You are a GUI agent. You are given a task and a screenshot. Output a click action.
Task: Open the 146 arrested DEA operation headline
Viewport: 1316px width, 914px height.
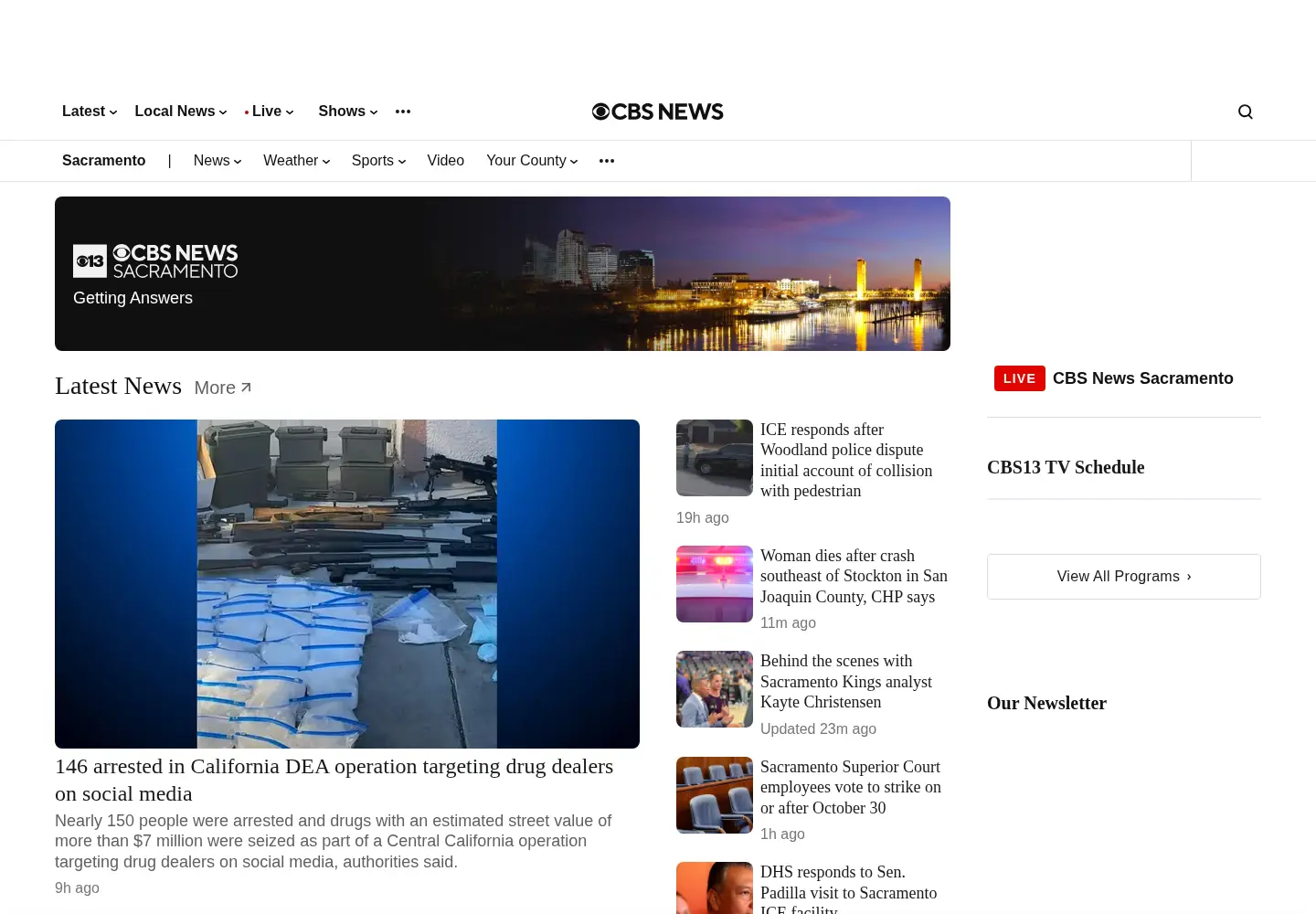pyautogui.click(x=334, y=780)
